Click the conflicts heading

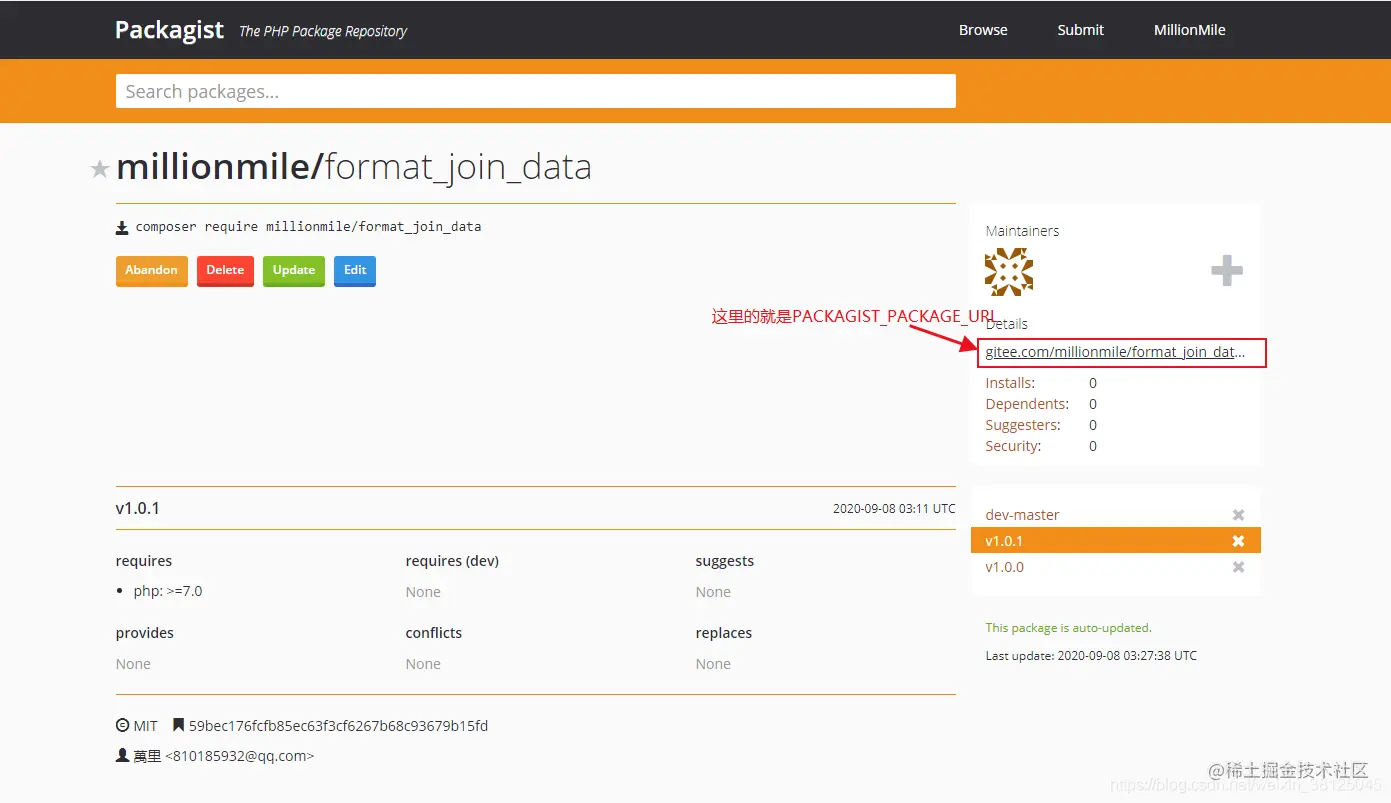(x=434, y=633)
